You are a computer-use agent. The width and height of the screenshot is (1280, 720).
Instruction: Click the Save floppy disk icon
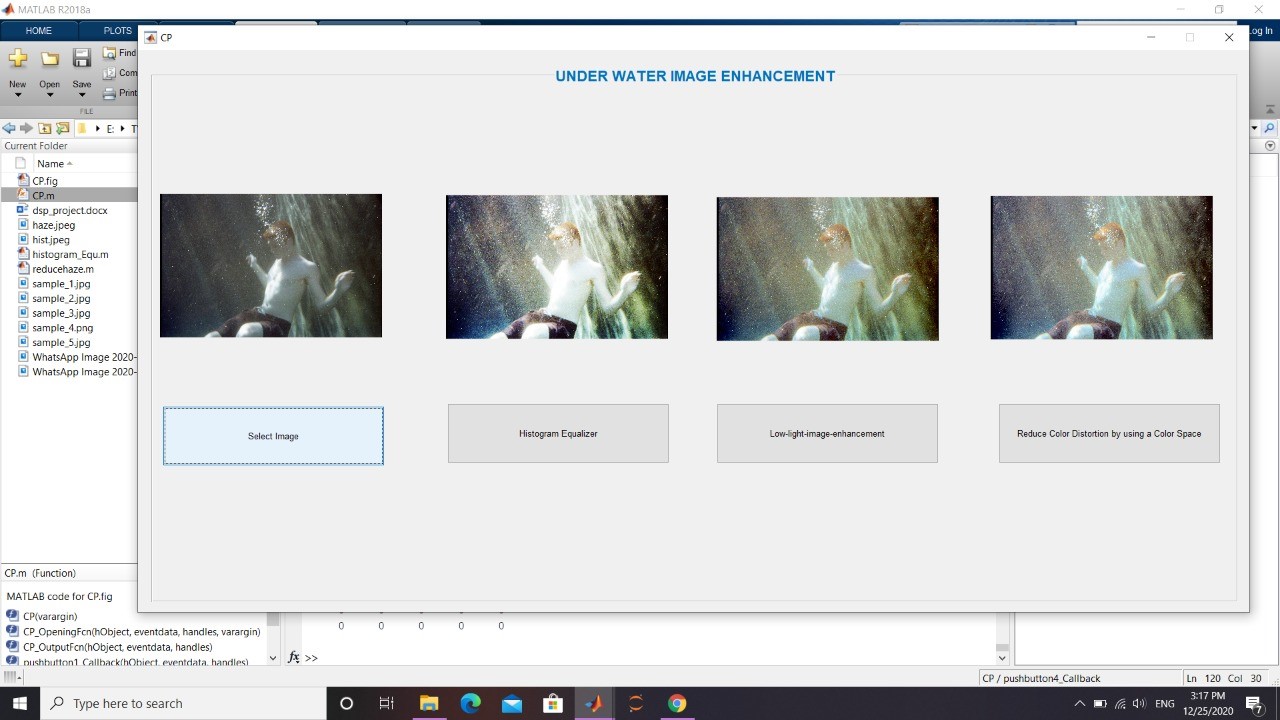click(82, 58)
